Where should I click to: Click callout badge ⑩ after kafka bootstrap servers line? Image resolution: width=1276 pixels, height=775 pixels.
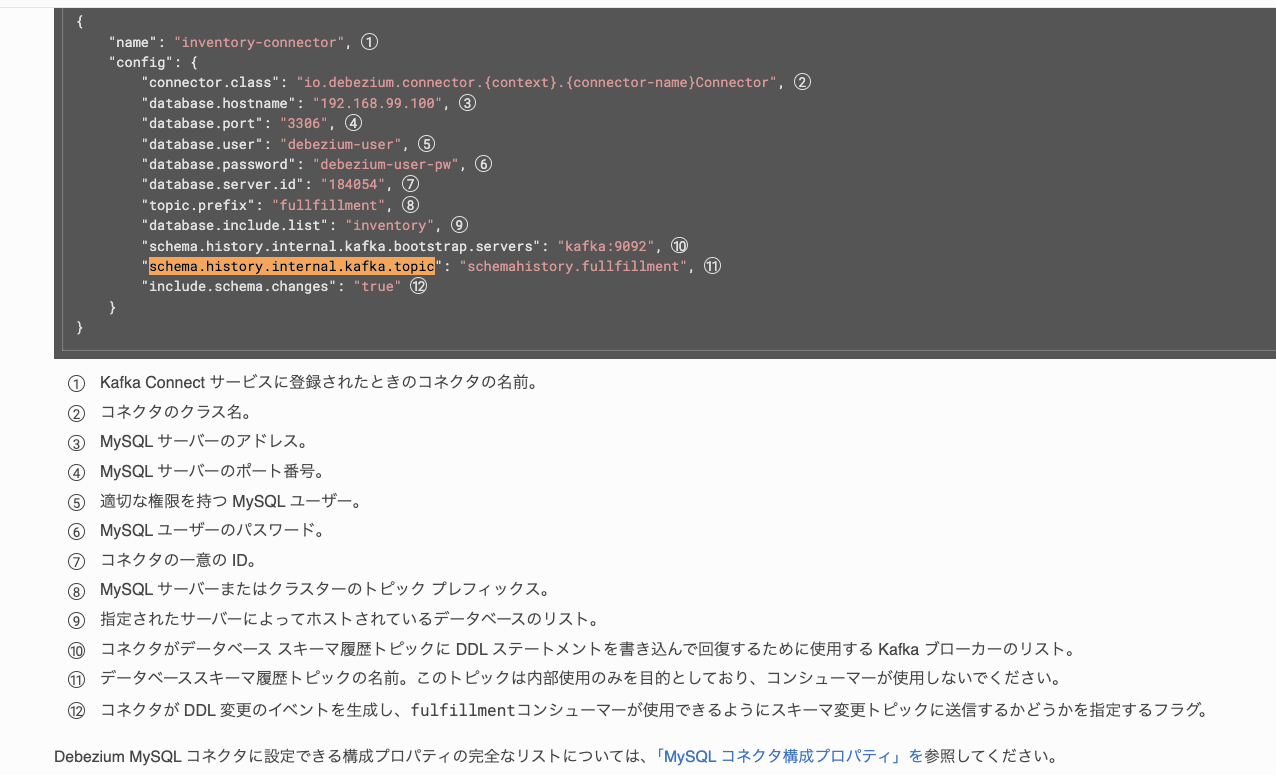(x=680, y=245)
